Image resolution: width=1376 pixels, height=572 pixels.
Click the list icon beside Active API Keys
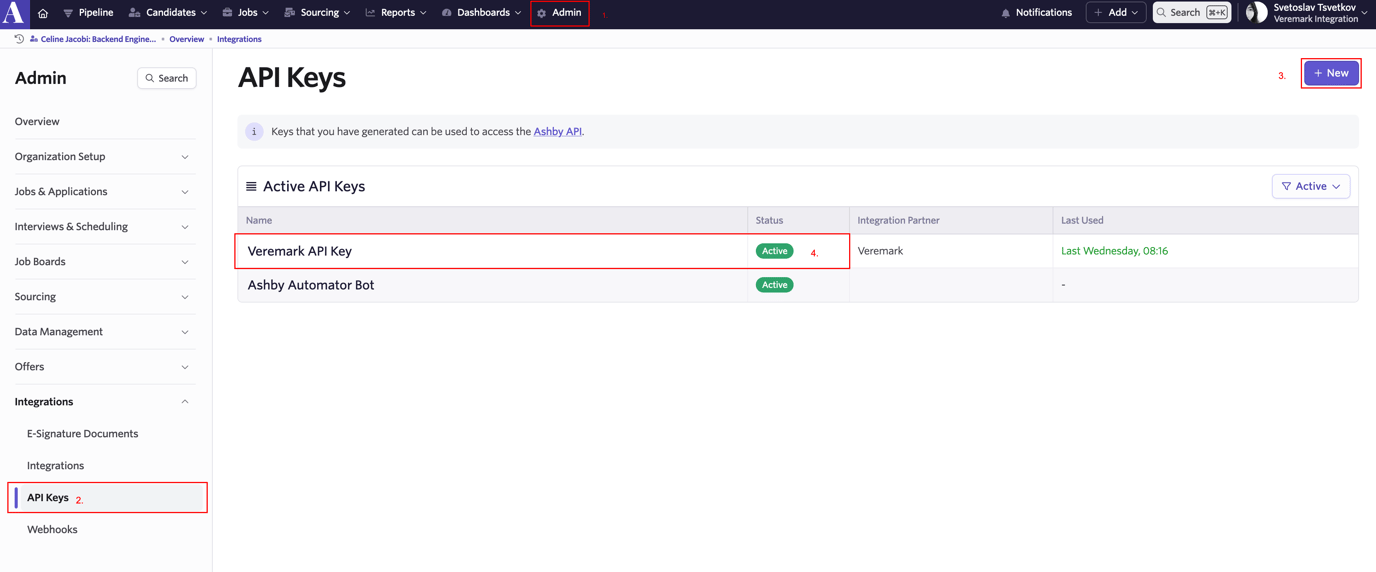click(251, 186)
